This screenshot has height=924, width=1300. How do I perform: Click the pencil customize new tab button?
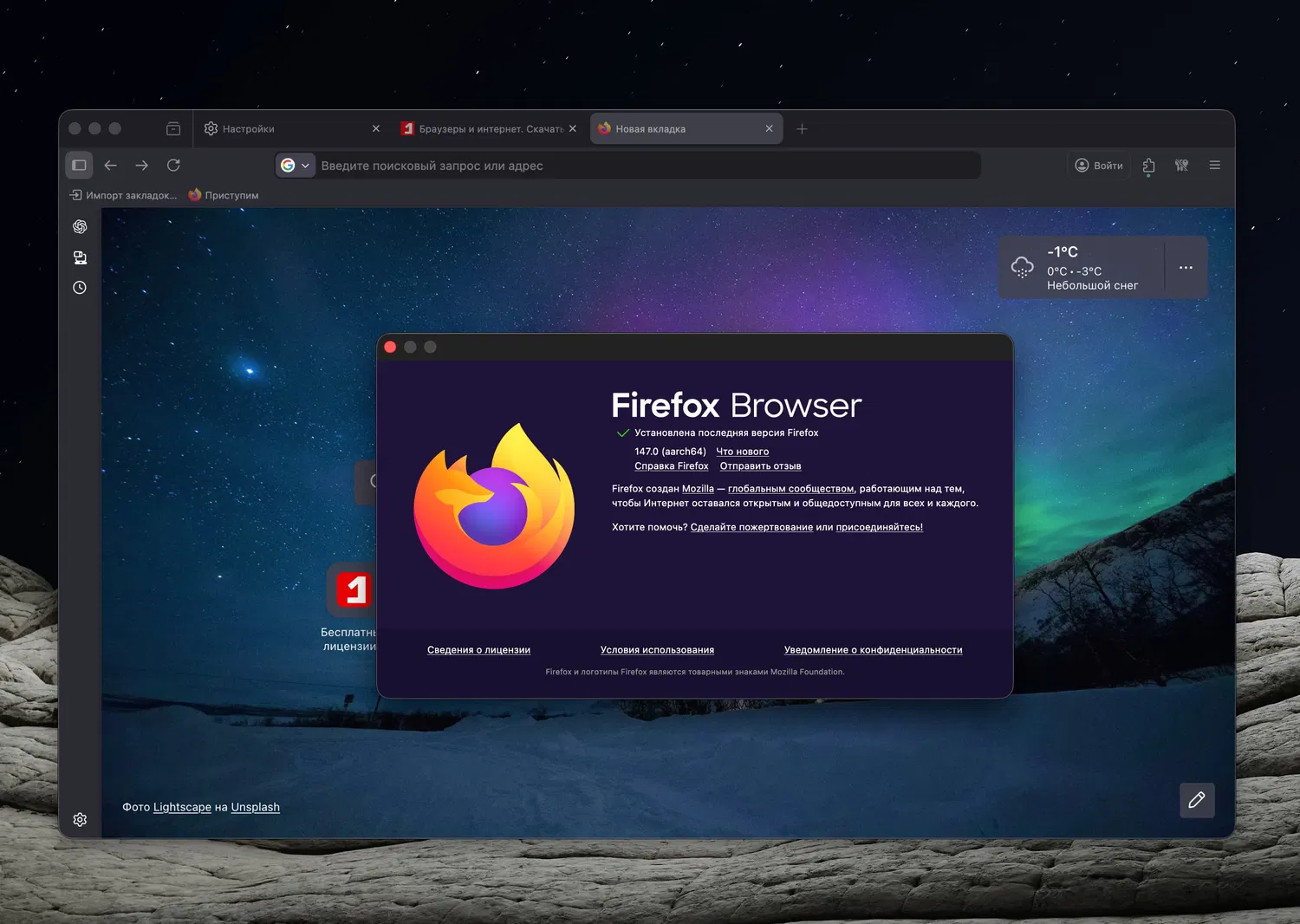(x=1197, y=800)
